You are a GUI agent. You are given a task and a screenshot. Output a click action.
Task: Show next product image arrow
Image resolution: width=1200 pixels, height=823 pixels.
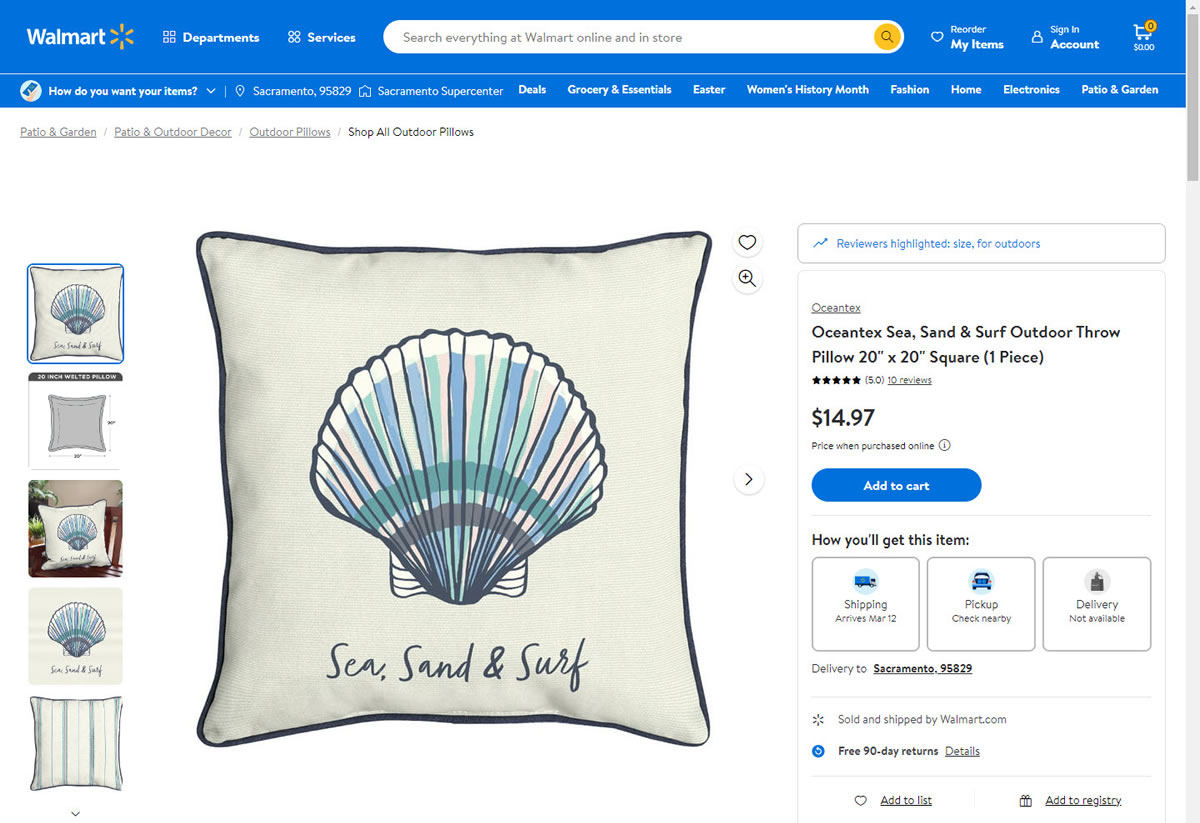coord(749,479)
